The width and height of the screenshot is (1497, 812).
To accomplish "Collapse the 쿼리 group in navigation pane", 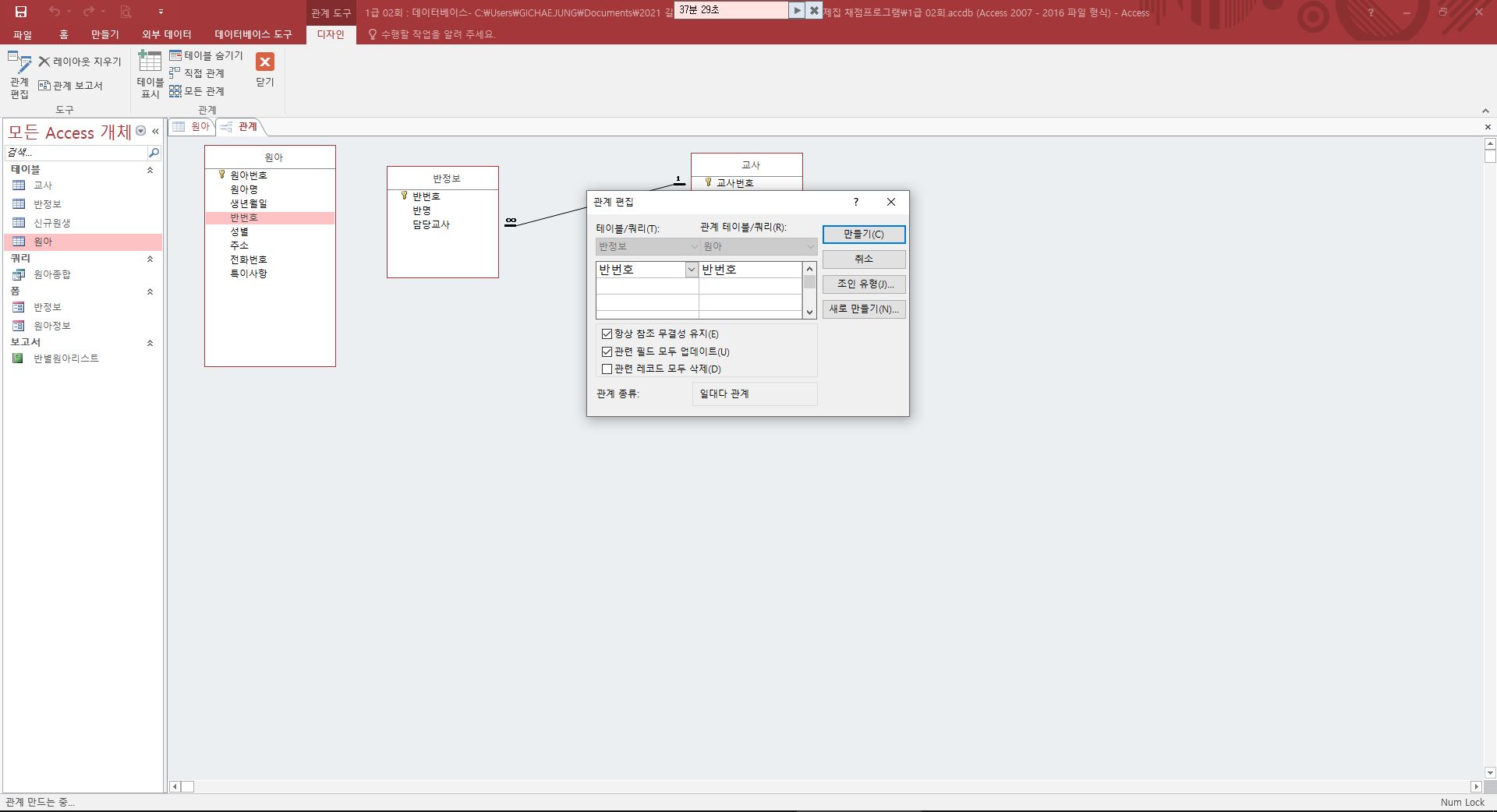I will pyautogui.click(x=150, y=259).
